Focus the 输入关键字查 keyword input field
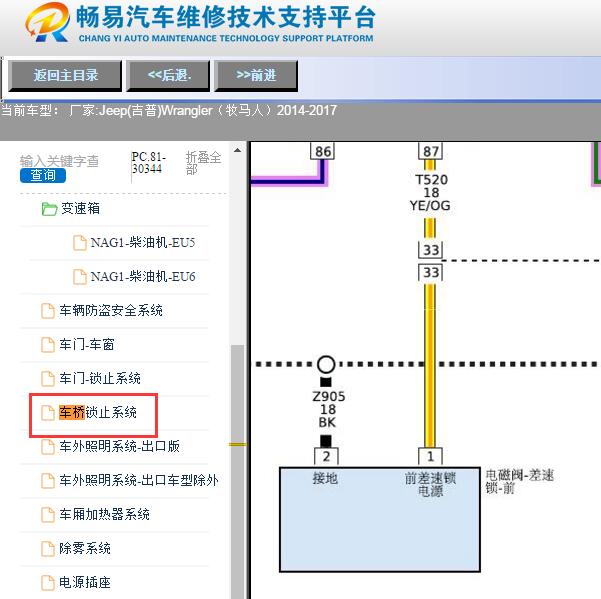This screenshot has width=601, height=599. pos(59,161)
